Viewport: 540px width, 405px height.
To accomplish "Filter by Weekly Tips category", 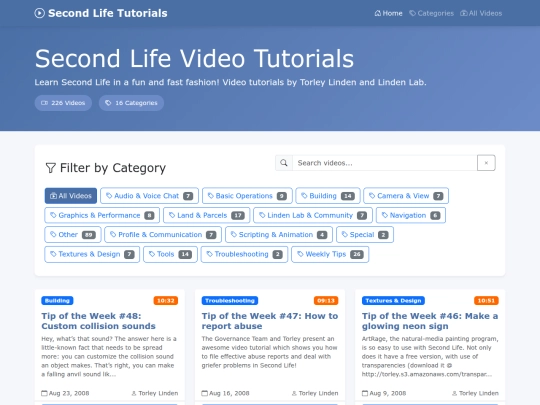I will point(330,254).
